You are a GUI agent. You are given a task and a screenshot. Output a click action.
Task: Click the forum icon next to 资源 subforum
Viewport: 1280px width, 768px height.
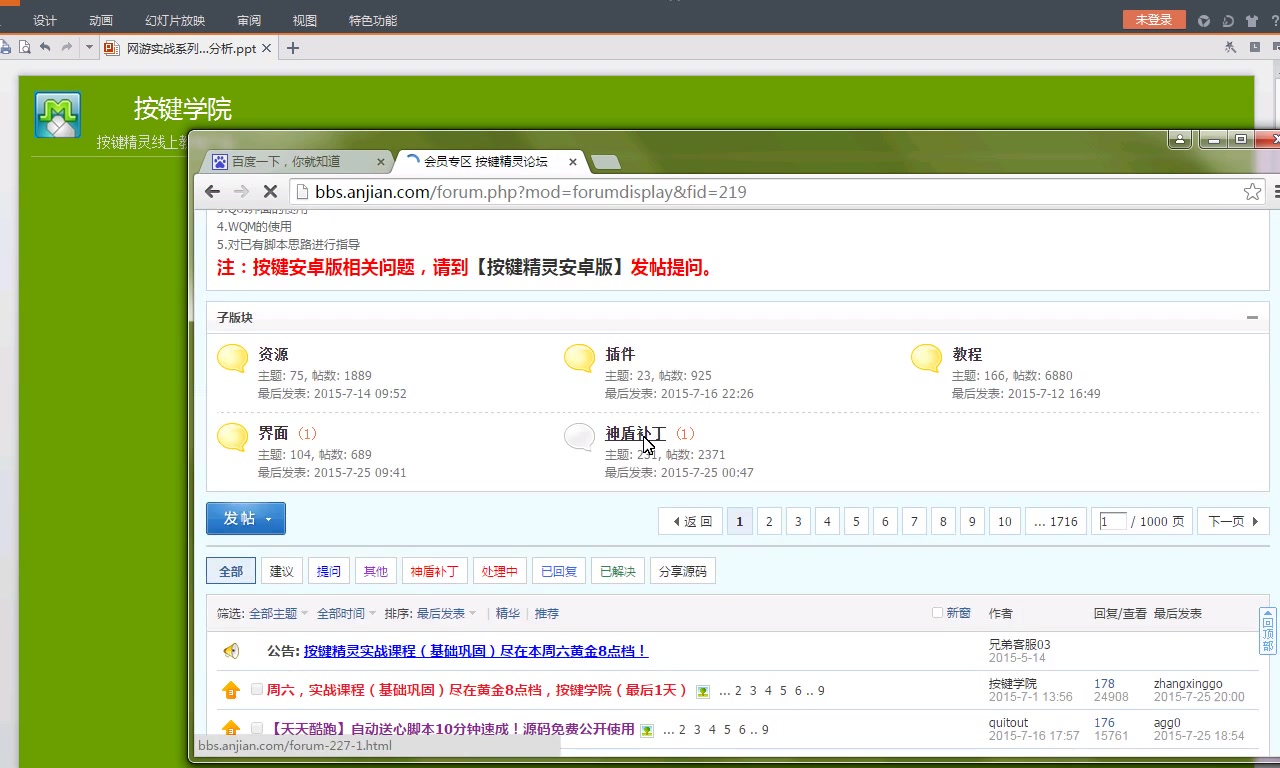pyautogui.click(x=231, y=359)
